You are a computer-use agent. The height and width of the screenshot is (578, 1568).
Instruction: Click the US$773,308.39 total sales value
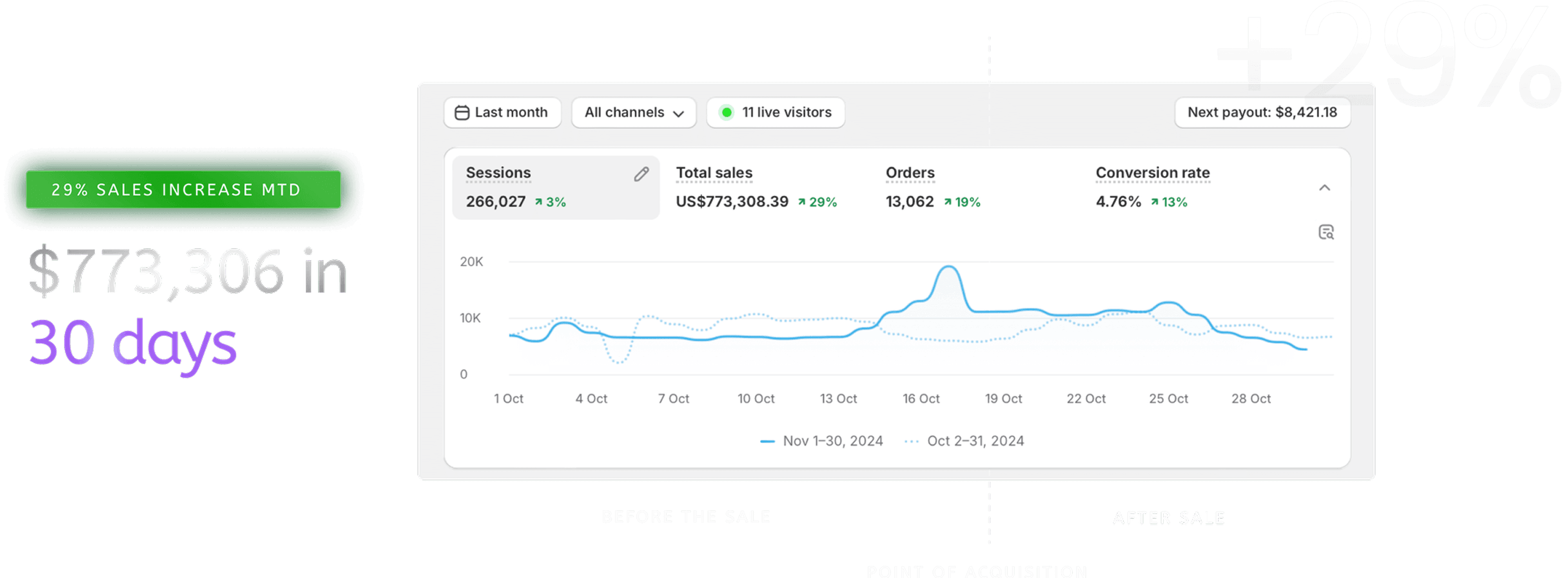(x=732, y=202)
